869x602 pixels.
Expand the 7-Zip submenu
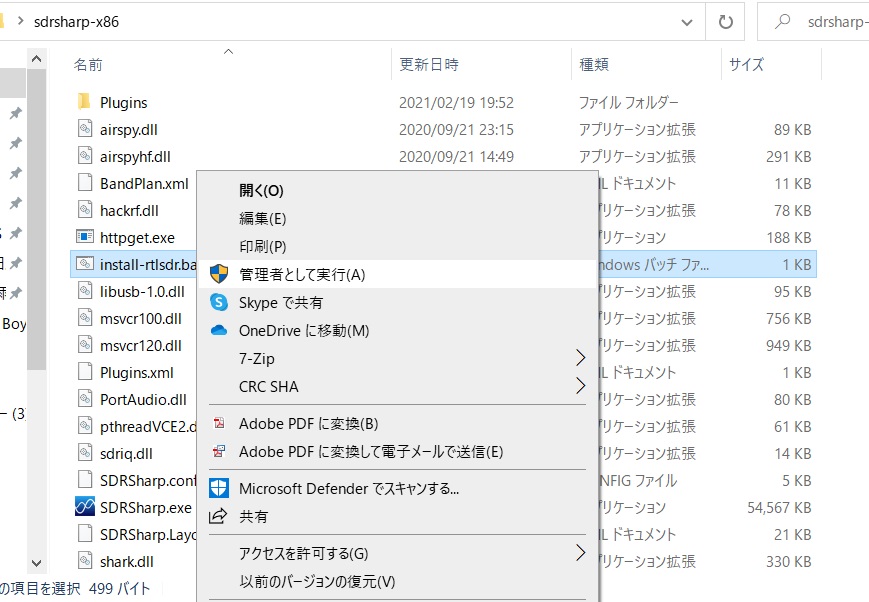[x=580, y=358]
